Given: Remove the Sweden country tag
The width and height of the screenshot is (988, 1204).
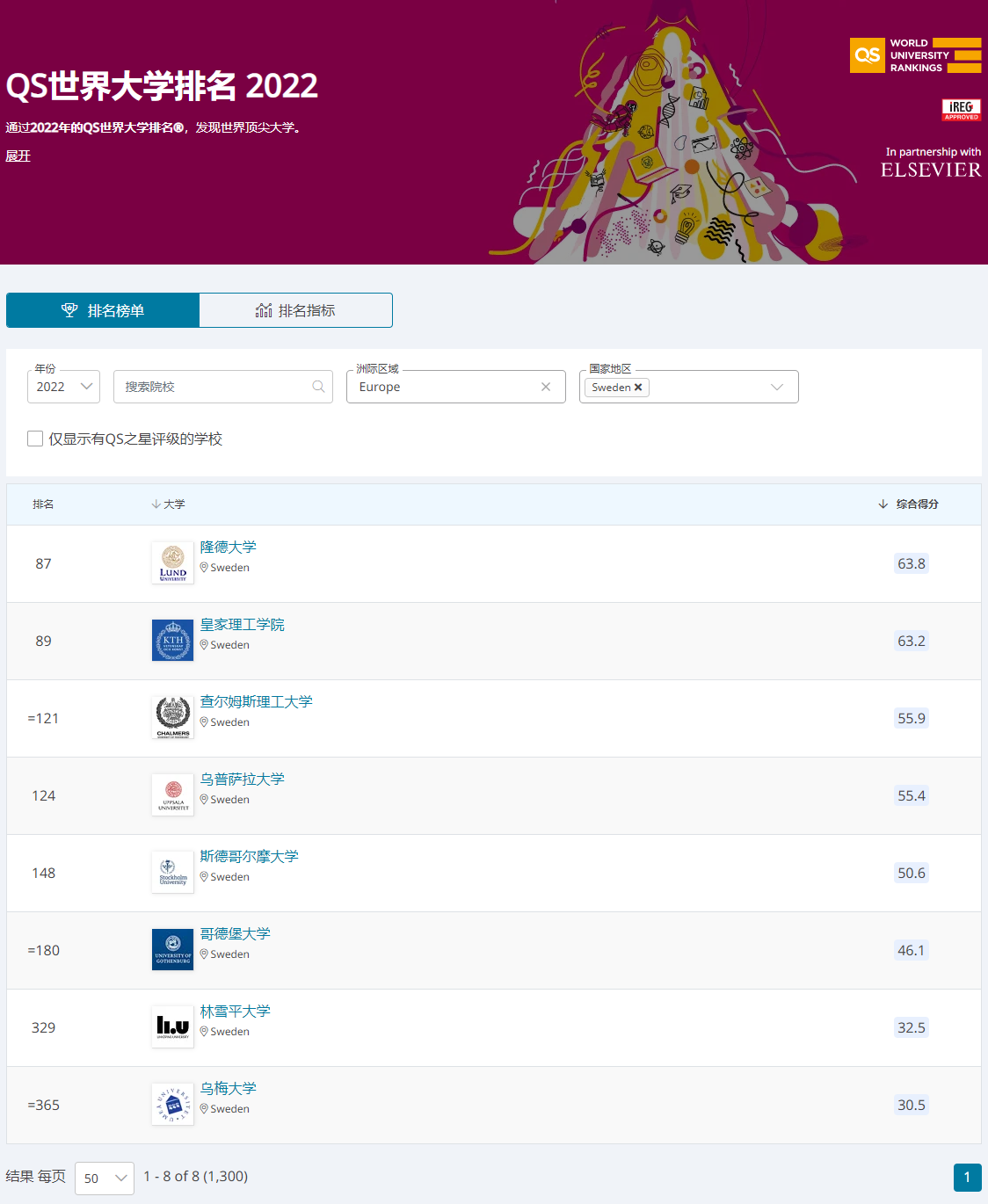Looking at the screenshot, I should [638, 388].
